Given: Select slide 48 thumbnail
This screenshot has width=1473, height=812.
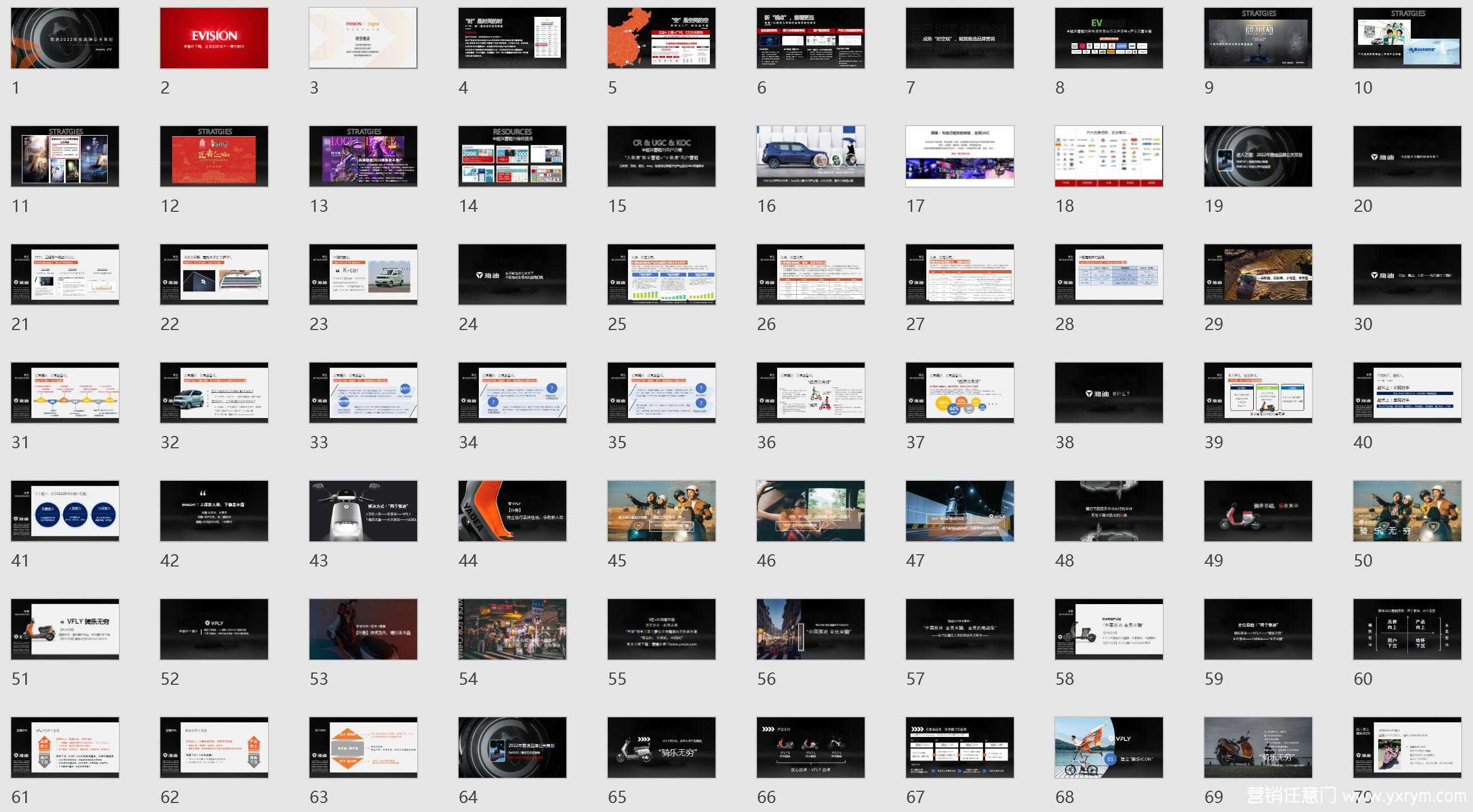Looking at the screenshot, I should 1109,512.
